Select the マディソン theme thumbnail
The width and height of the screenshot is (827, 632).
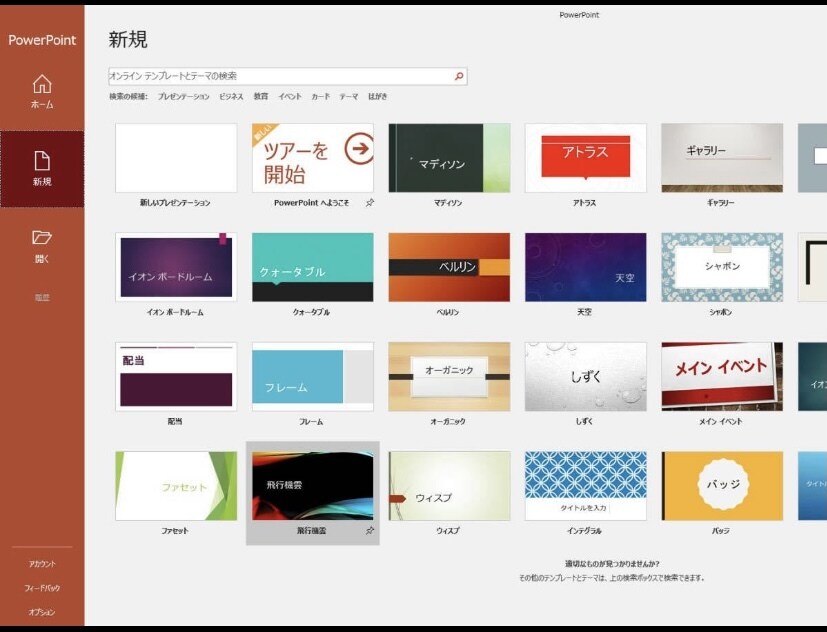click(449, 158)
